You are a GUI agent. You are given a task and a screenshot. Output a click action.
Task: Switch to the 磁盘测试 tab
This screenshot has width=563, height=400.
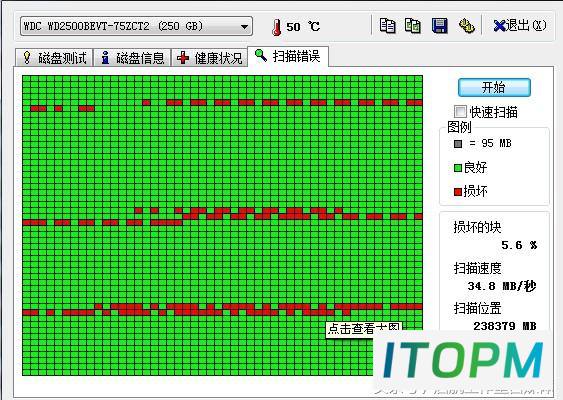point(54,57)
